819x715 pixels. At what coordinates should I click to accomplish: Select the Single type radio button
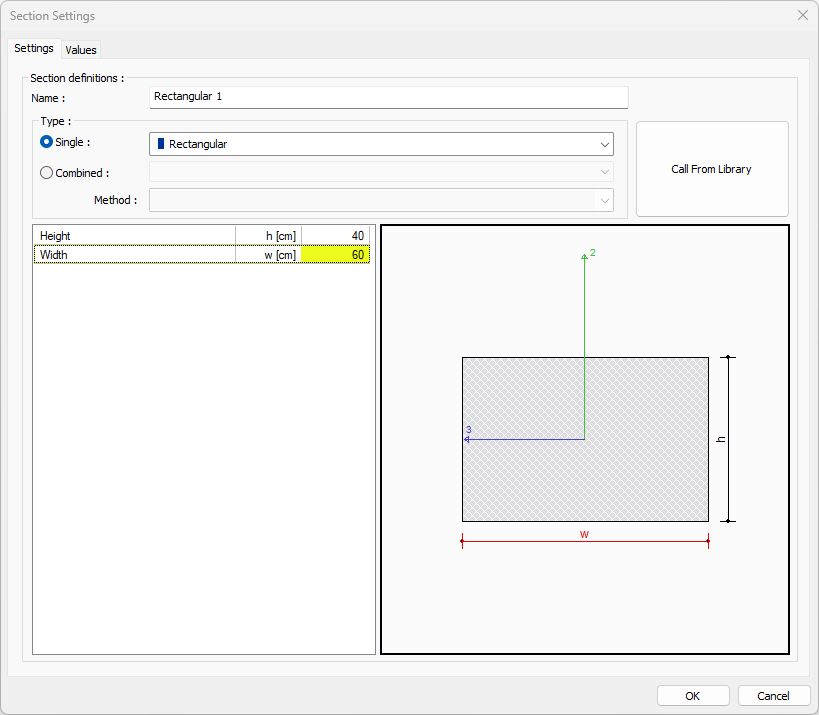click(x=46, y=143)
